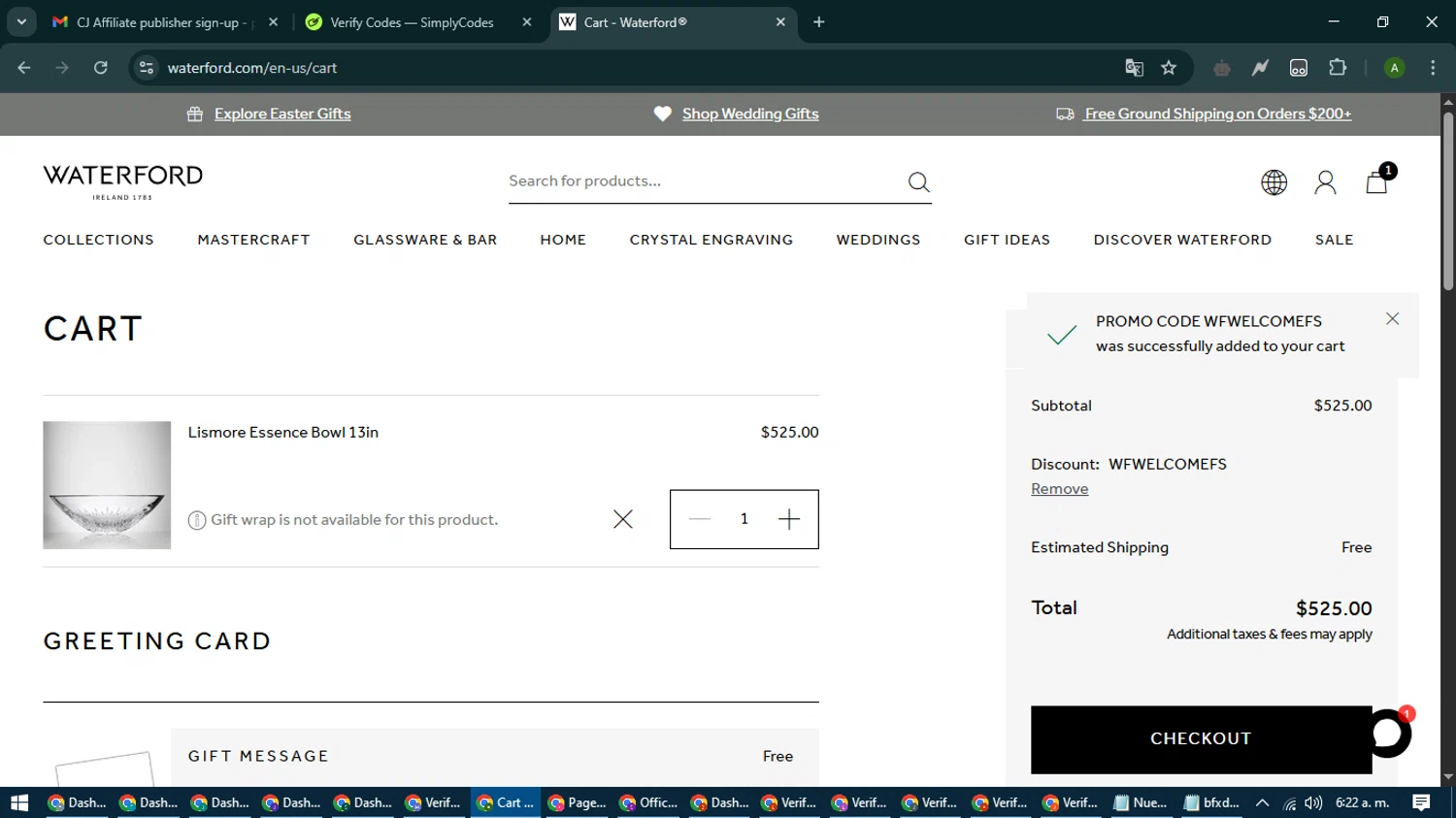The height and width of the screenshot is (818, 1456).
Task: Open the Collections menu
Action: (99, 240)
